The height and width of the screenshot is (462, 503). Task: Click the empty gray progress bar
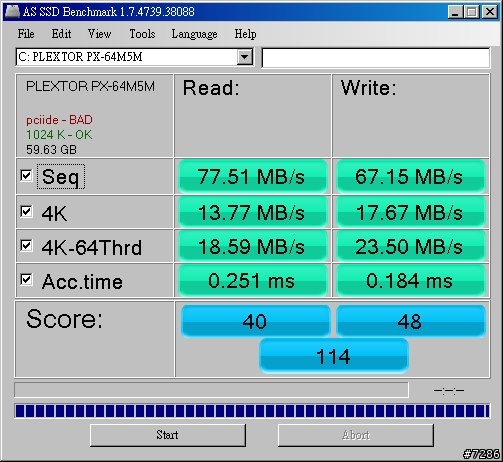pos(211,390)
